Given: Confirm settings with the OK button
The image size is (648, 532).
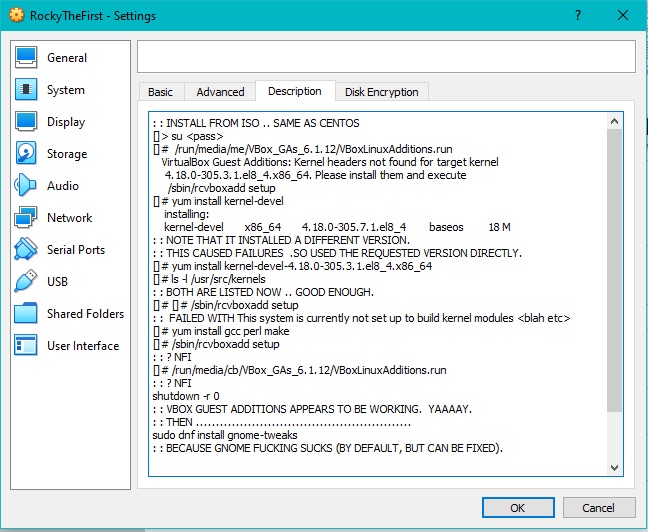Looking at the screenshot, I should (518, 508).
